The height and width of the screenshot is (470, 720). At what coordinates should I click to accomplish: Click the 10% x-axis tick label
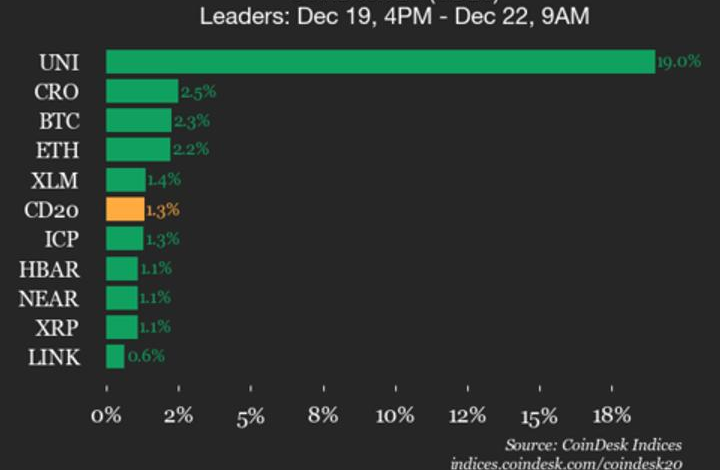395,417
